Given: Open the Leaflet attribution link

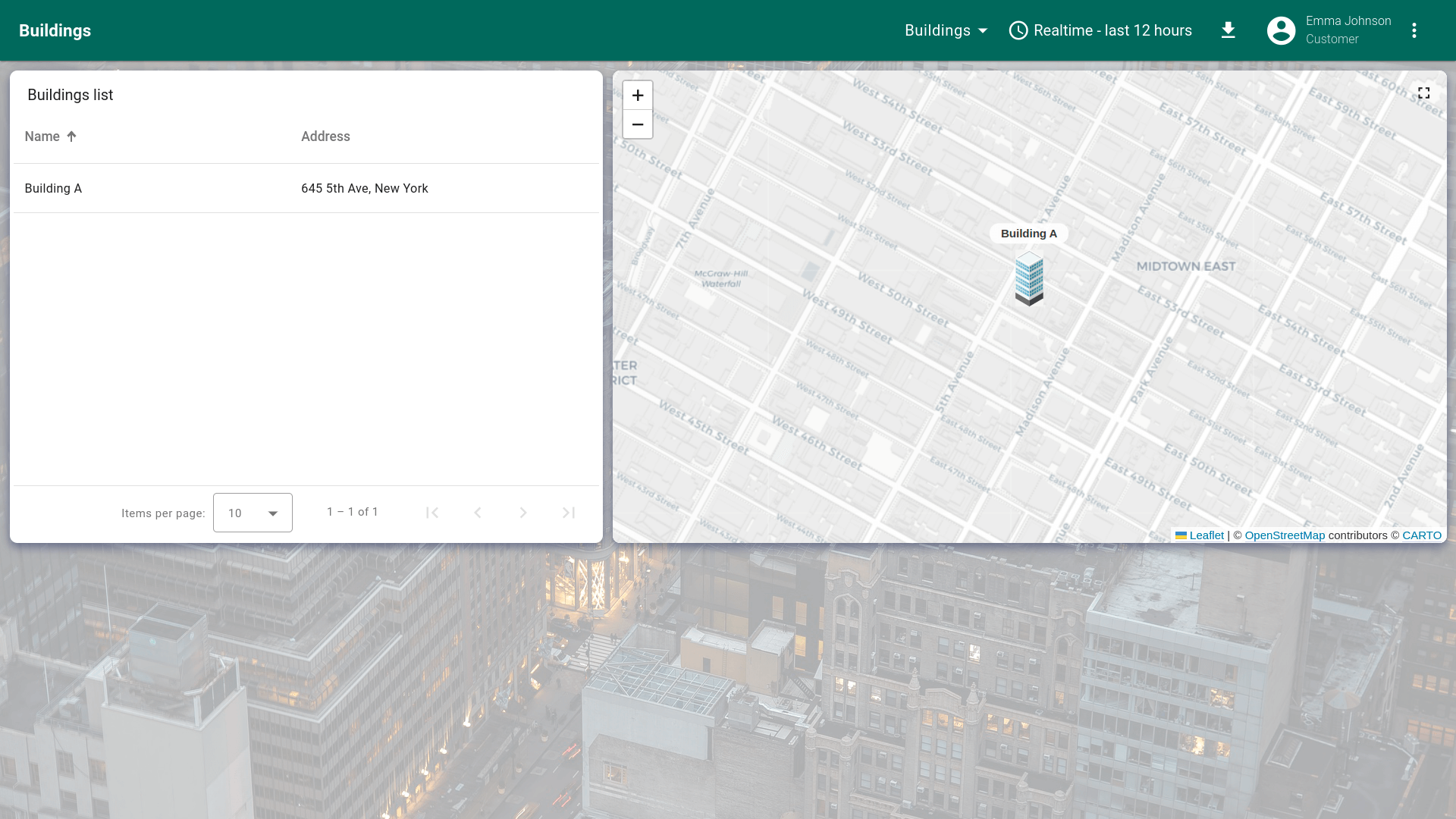Looking at the screenshot, I should point(1206,535).
